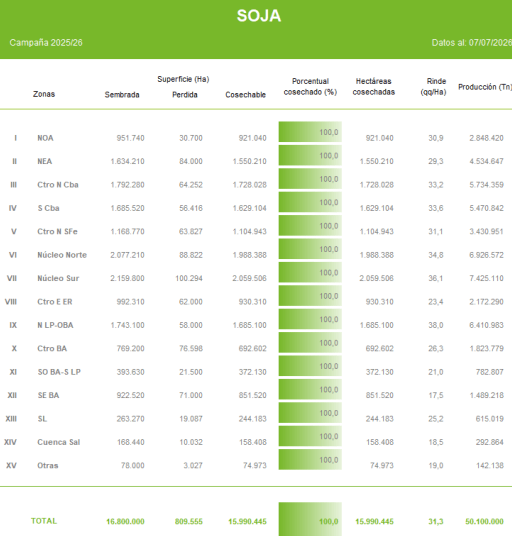Click the 'Perdida' column header

point(185,95)
